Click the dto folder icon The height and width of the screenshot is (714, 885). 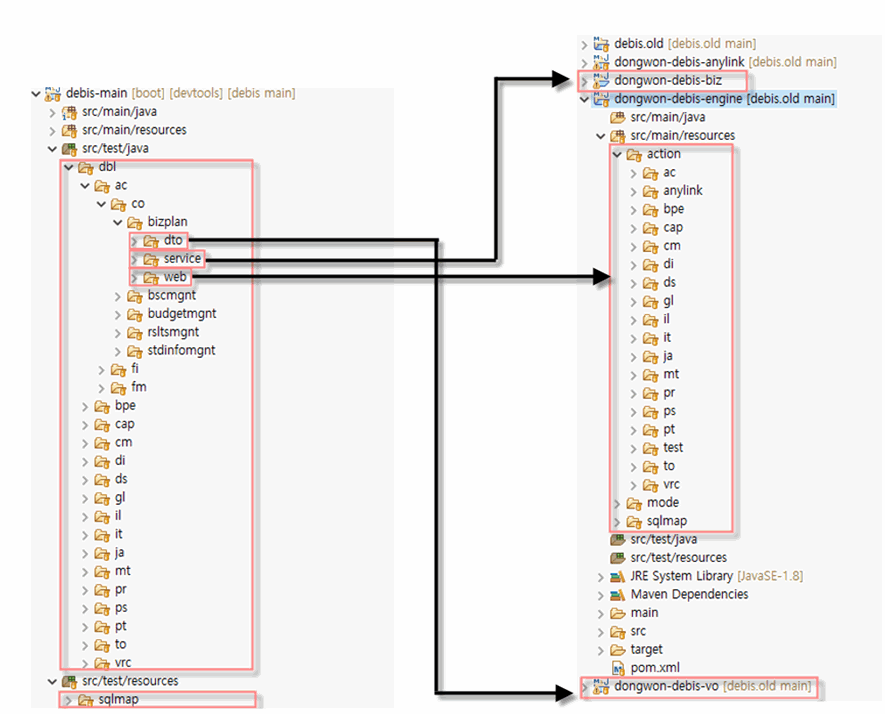click(x=151, y=241)
